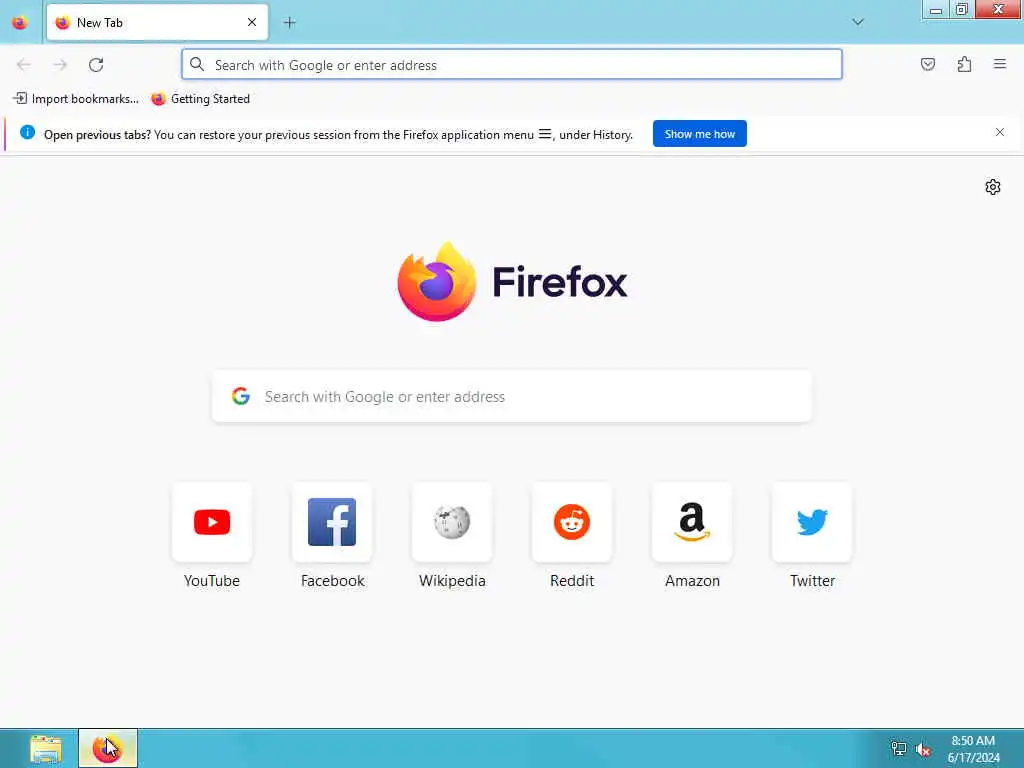This screenshot has height=768, width=1024.
Task: Focus the page's Google search box
Action: [x=512, y=396]
